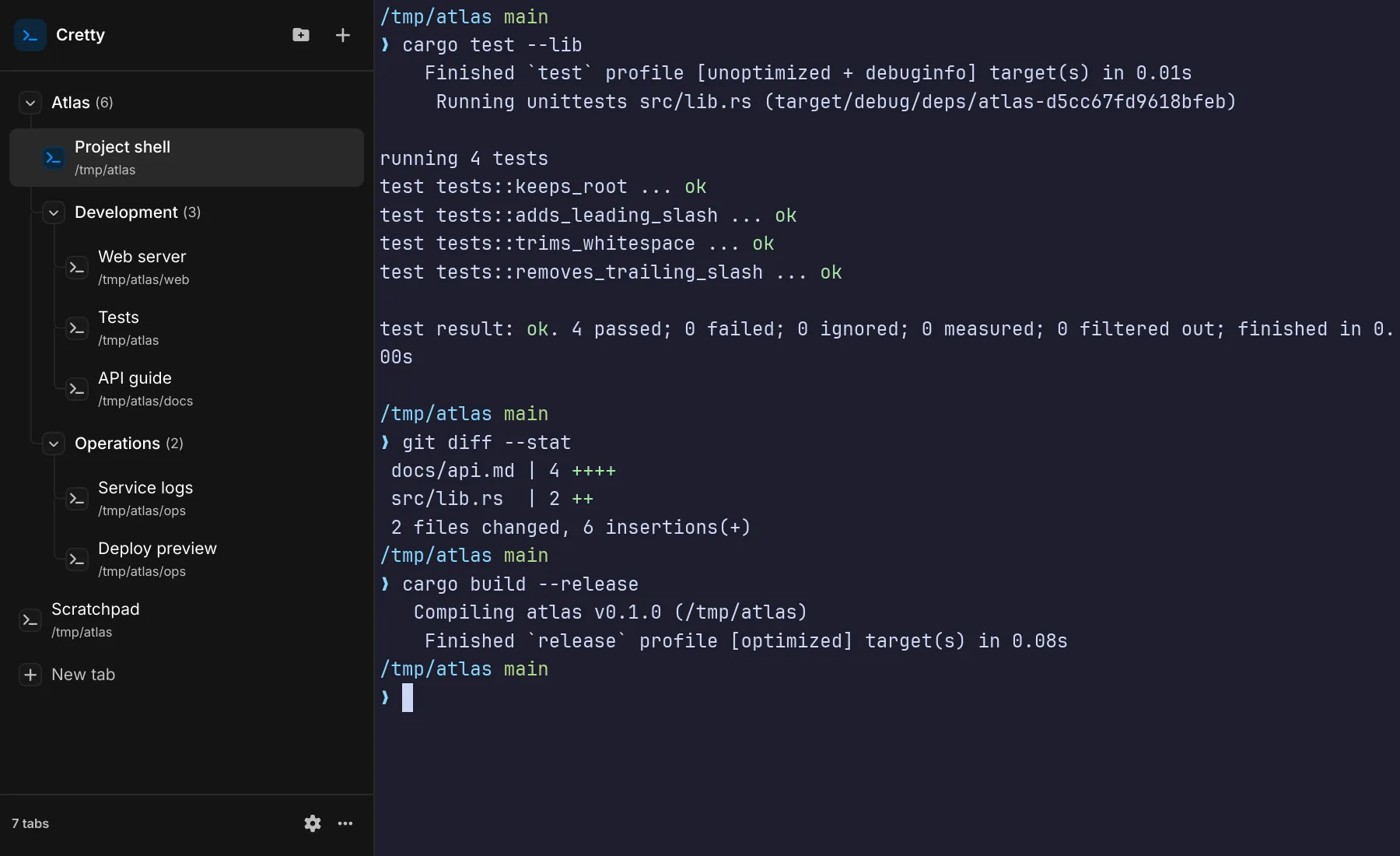1400x856 pixels.
Task: Click '2 files changed, 6 insertions(+)' line
Action: (x=571, y=528)
